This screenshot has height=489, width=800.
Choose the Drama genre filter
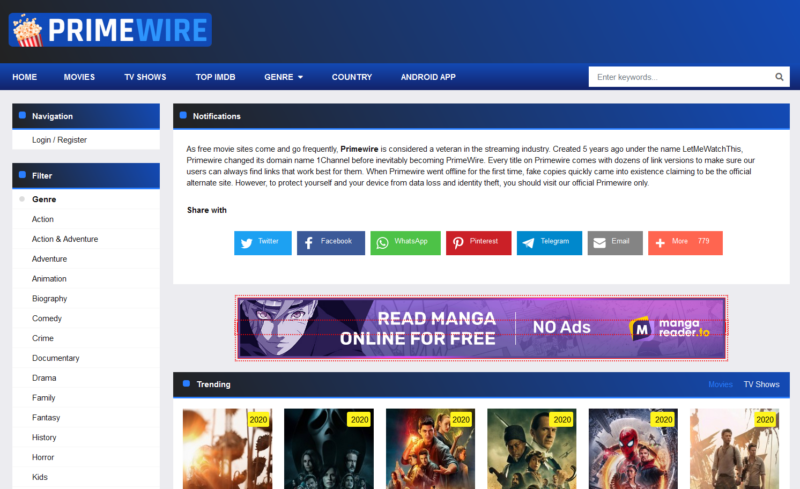(x=44, y=378)
